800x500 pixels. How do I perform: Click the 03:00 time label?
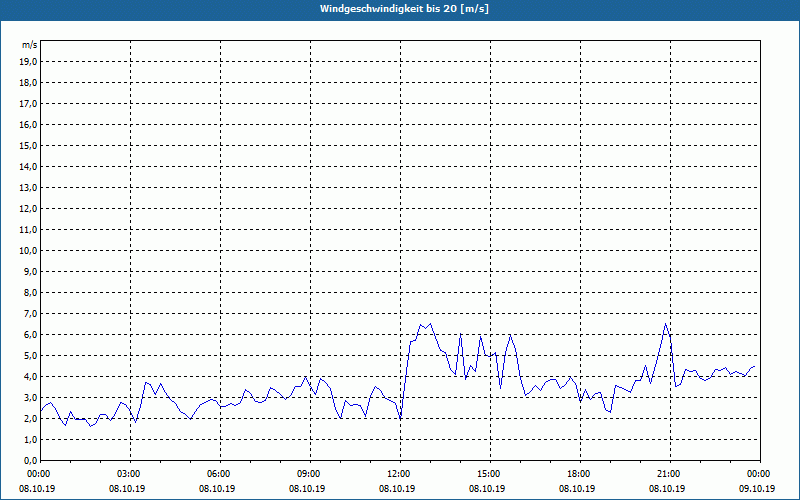(131, 474)
